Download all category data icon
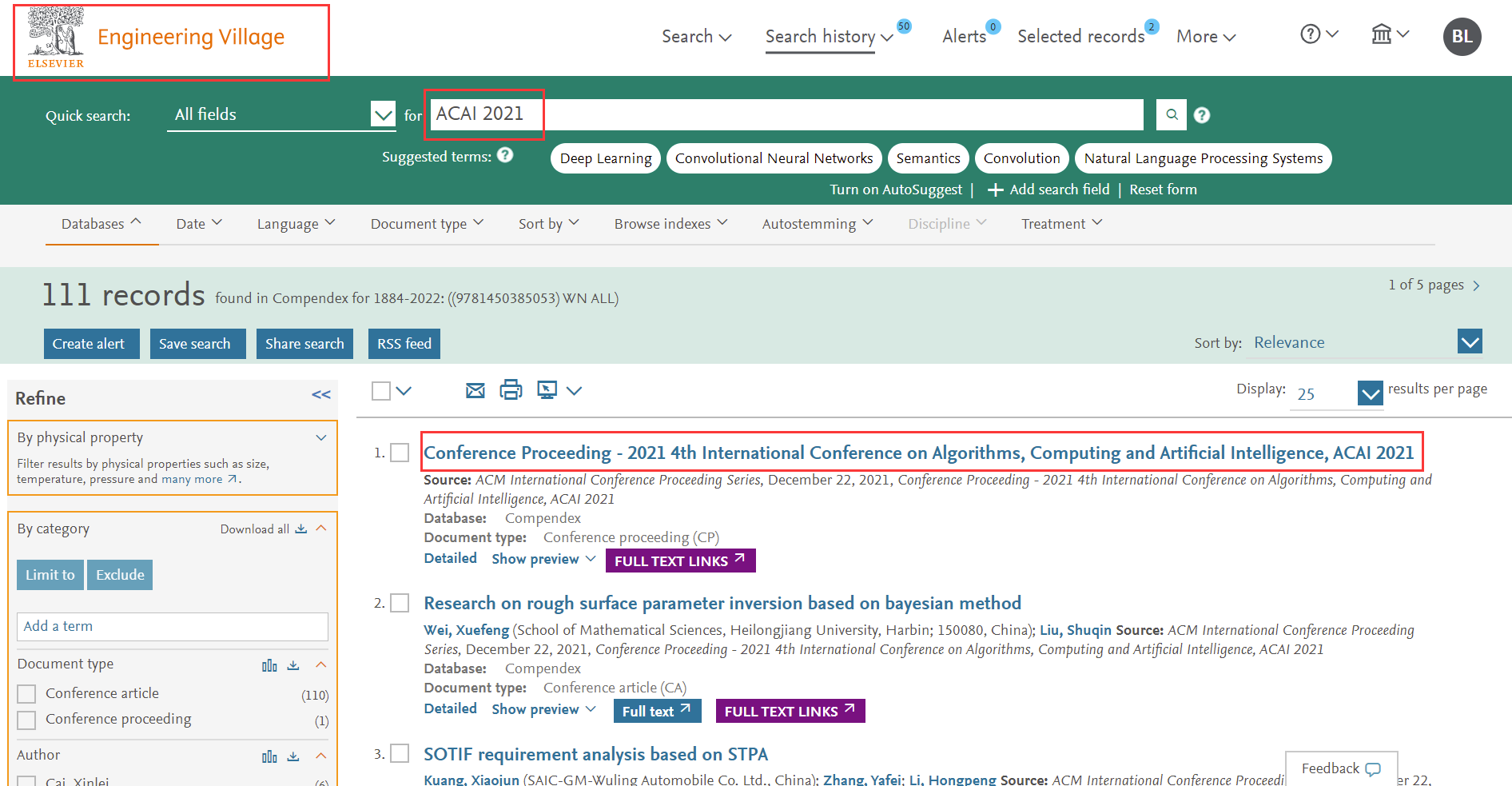The height and width of the screenshot is (786, 1512). point(301,529)
